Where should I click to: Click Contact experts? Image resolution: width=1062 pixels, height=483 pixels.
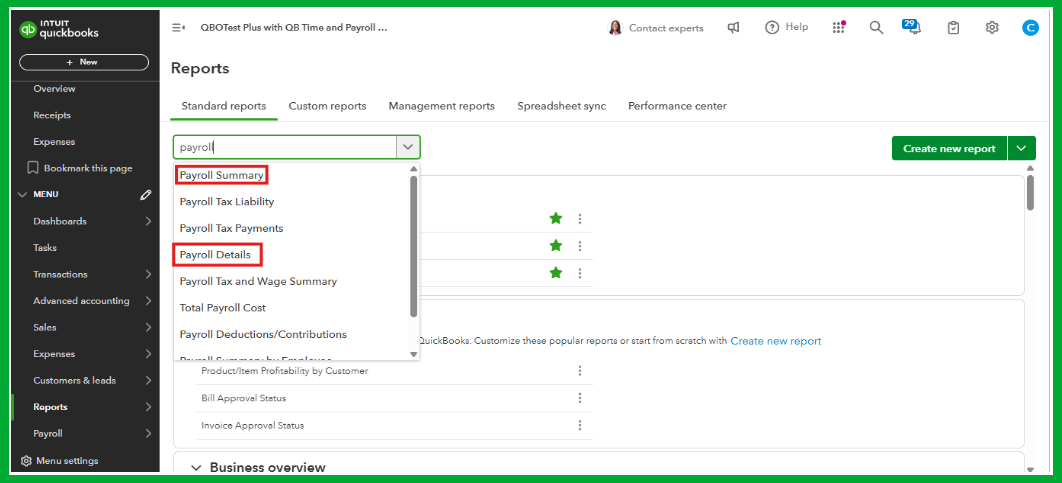point(656,28)
